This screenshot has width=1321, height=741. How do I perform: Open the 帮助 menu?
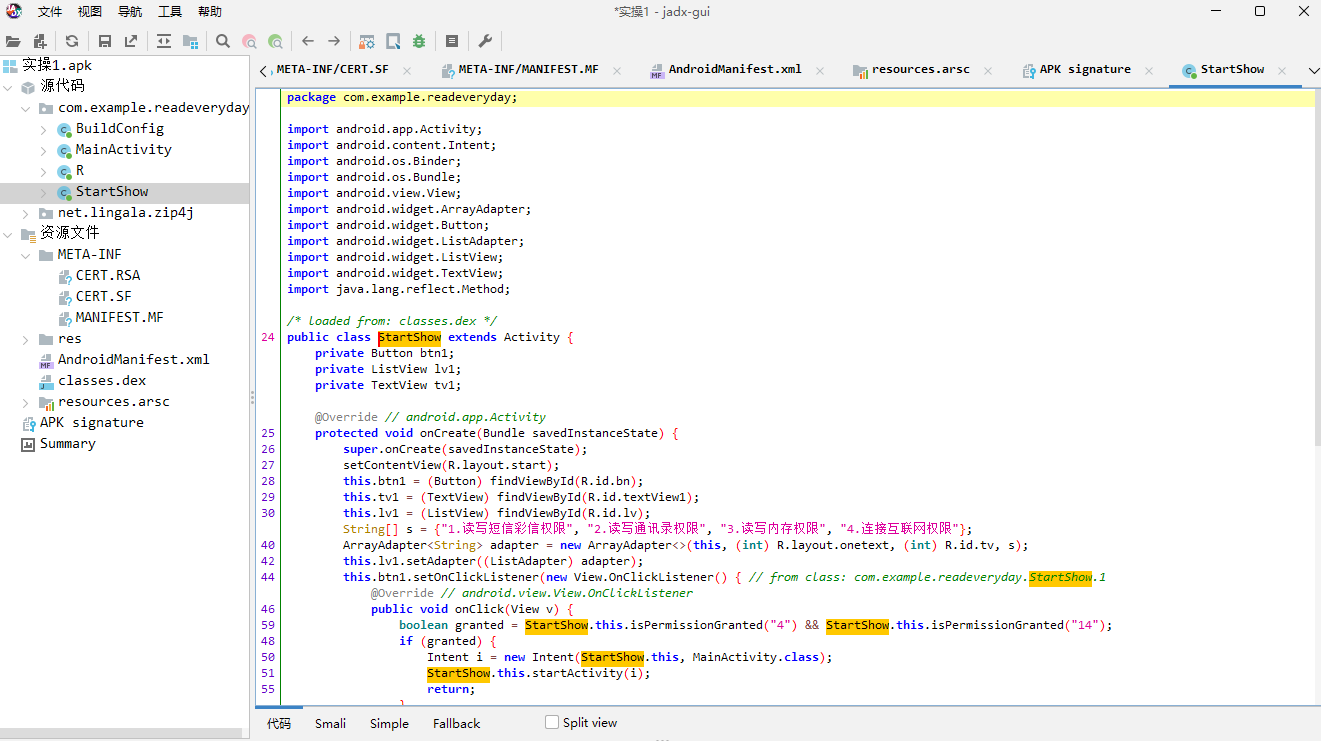pos(210,12)
